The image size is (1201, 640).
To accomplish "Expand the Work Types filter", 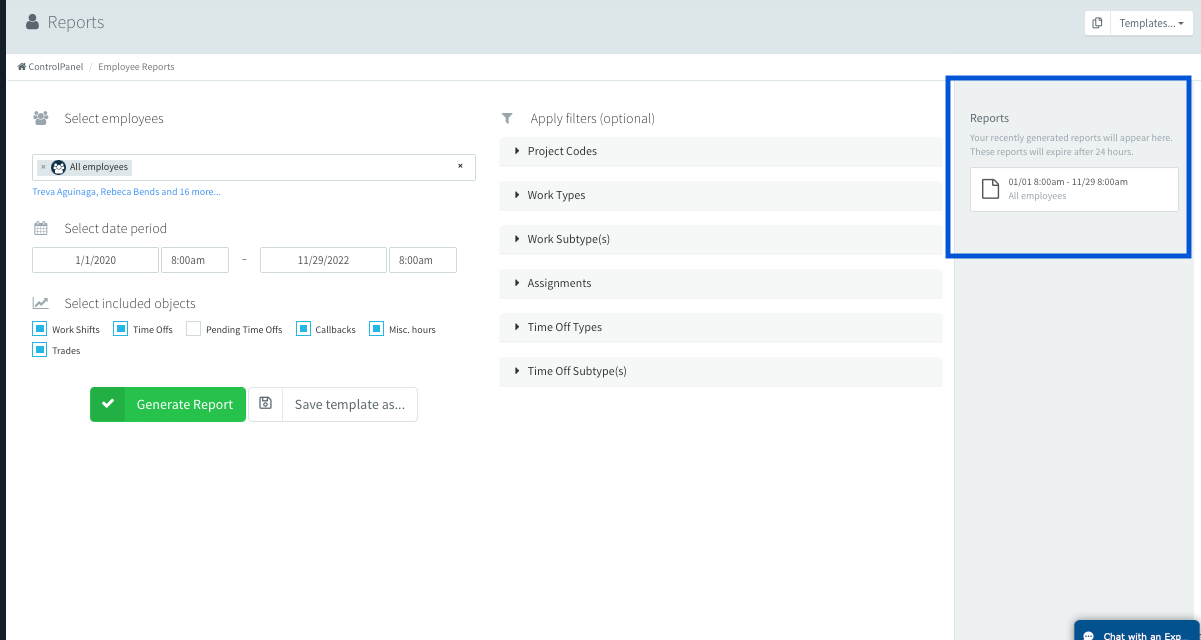I will click(720, 195).
